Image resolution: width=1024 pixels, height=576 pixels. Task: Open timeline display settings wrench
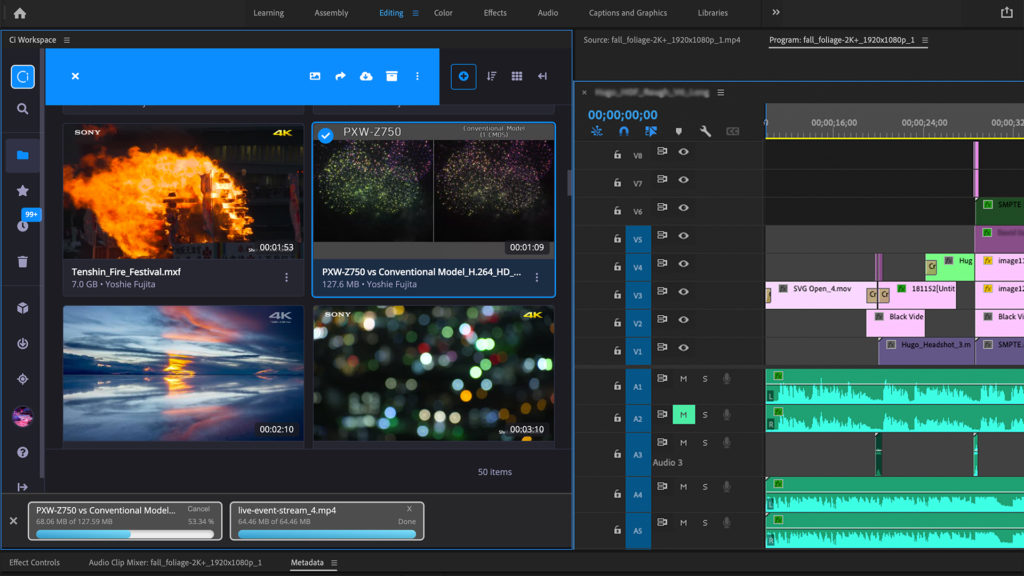point(705,131)
